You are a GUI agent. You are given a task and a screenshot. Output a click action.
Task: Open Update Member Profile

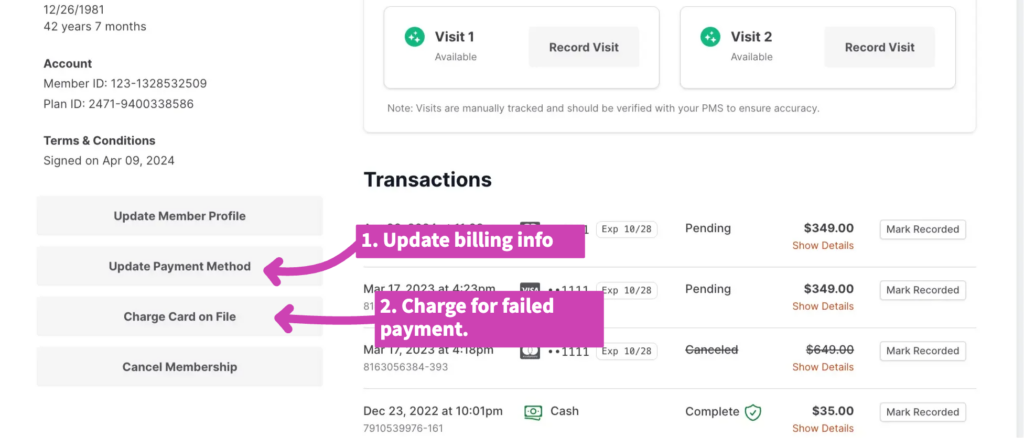(x=179, y=216)
